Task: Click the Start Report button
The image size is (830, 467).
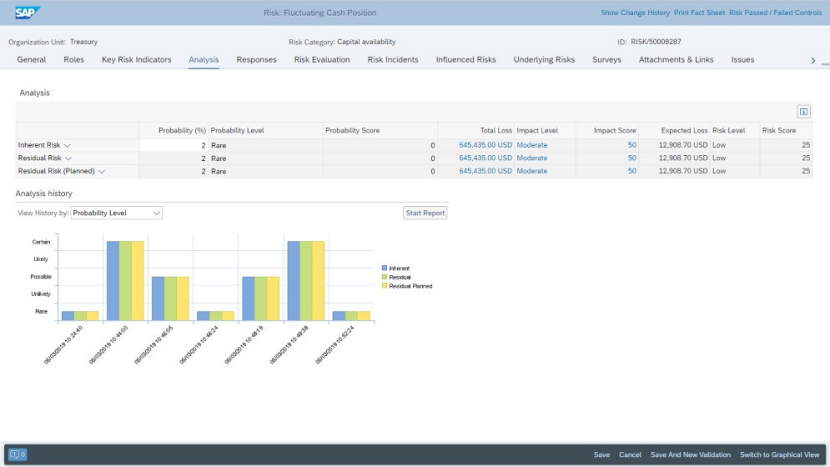Action: click(425, 213)
